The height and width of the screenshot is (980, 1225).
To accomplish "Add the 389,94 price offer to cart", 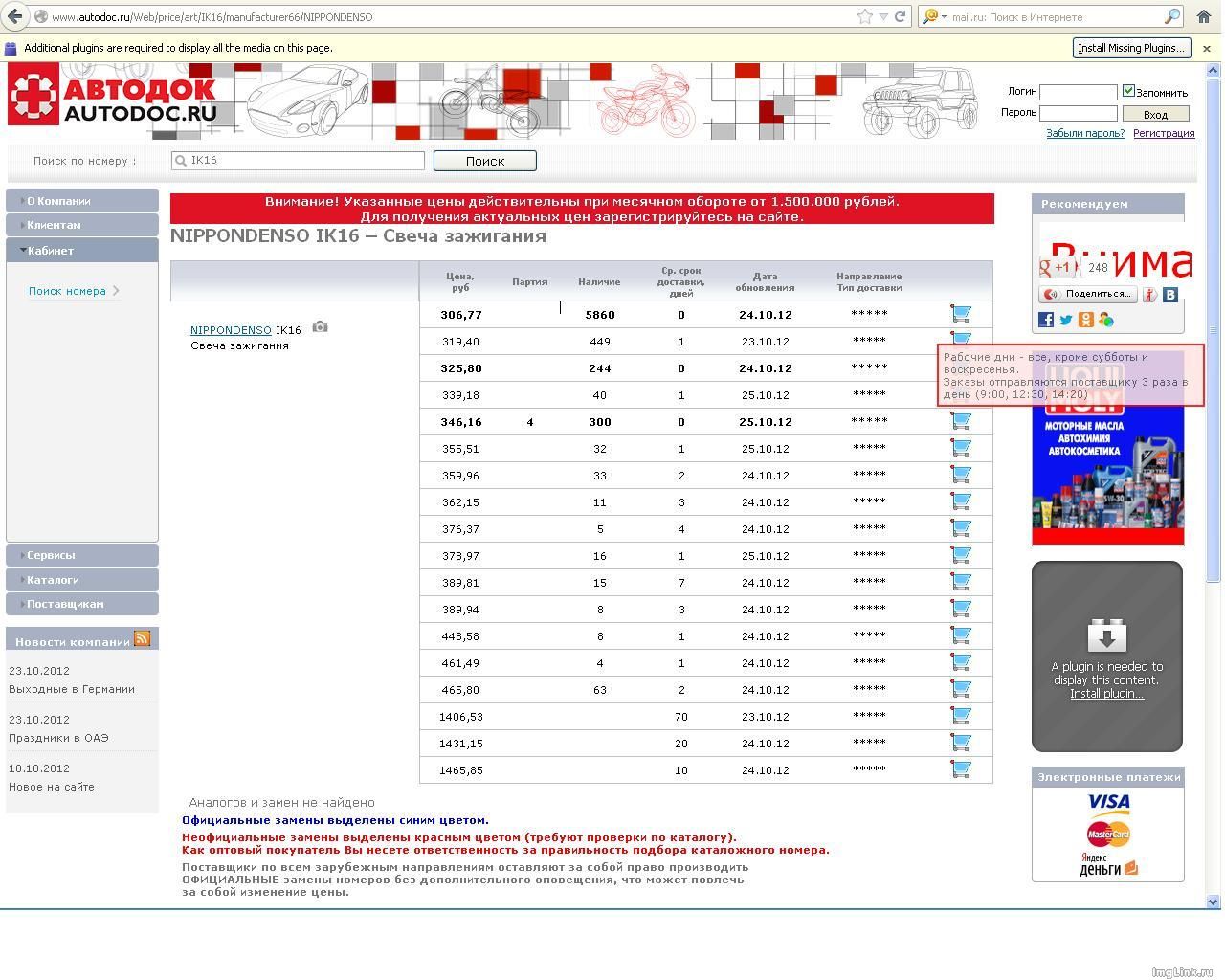I will [x=961, y=609].
